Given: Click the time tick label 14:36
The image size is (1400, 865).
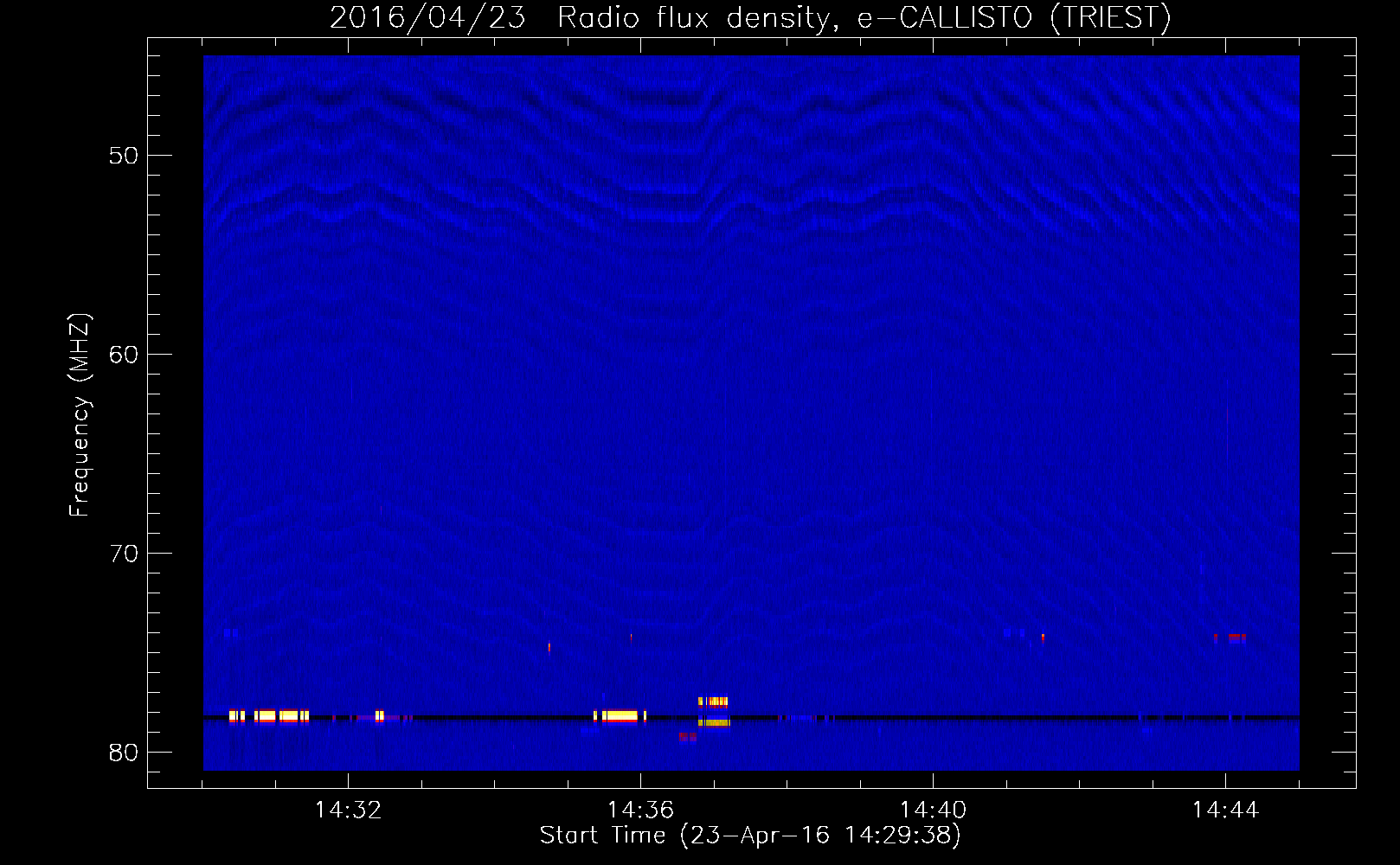Looking at the screenshot, I should (640, 811).
